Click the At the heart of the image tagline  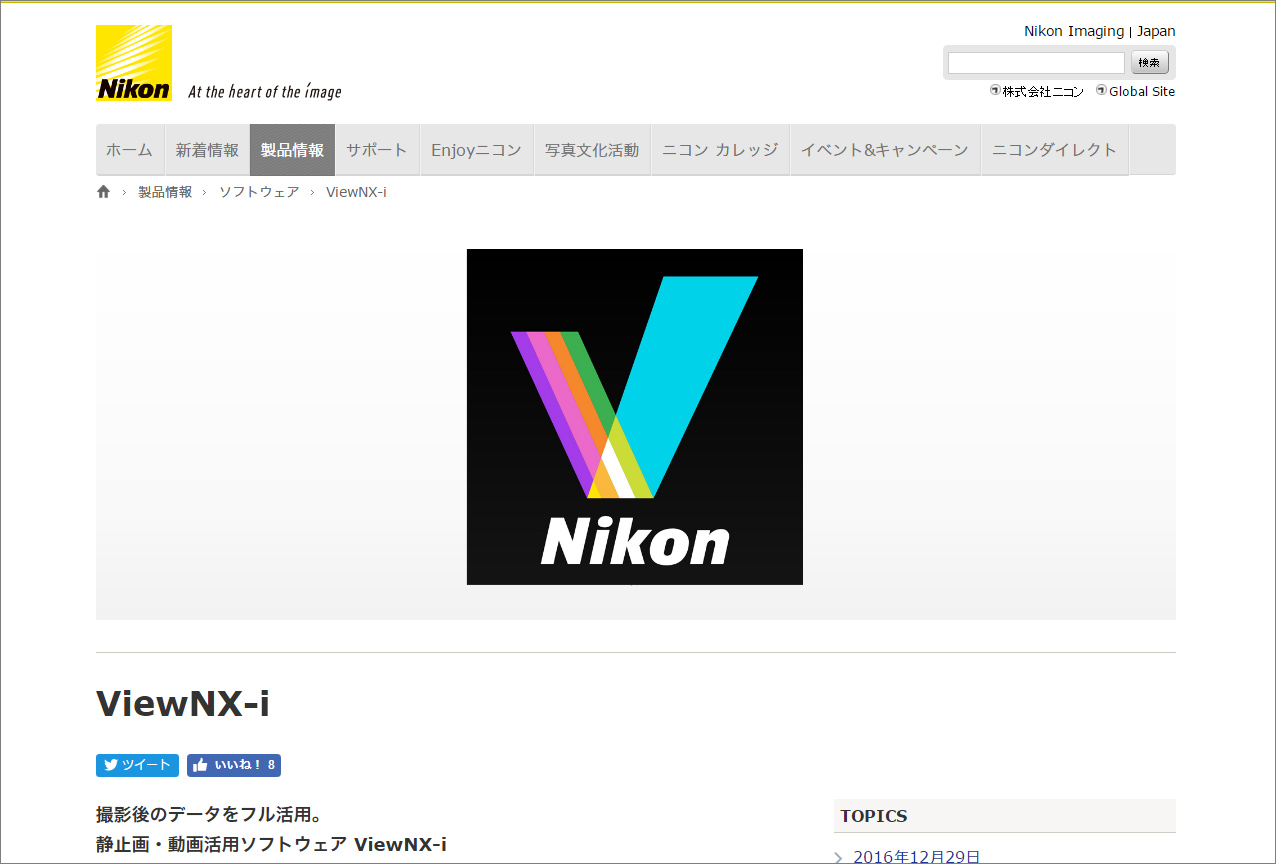coord(265,91)
